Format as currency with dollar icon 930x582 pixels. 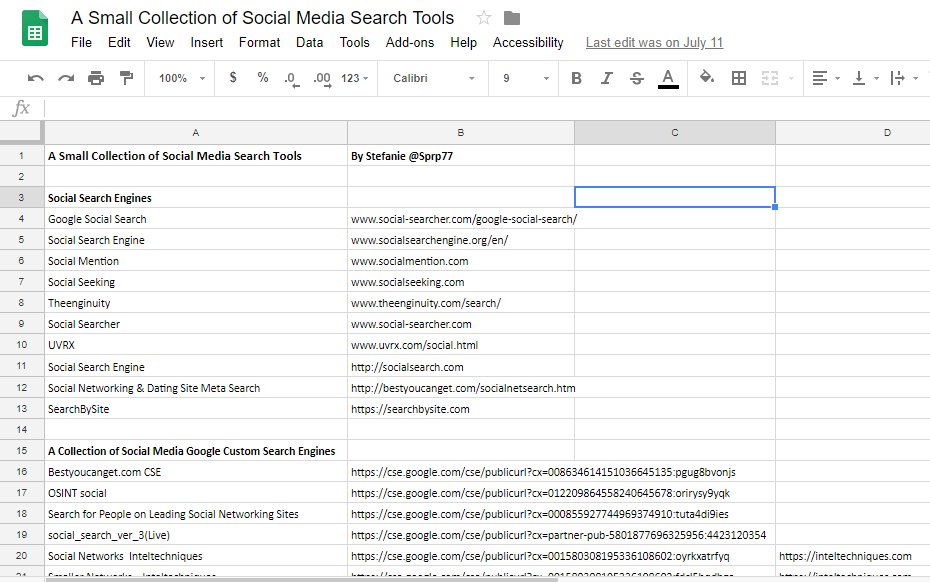[x=233, y=77]
